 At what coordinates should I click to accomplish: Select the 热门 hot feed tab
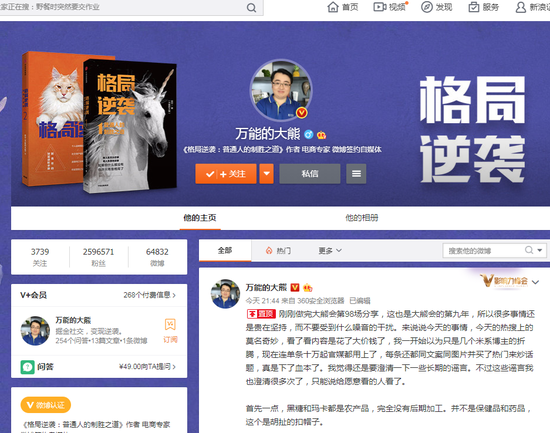tap(279, 251)
